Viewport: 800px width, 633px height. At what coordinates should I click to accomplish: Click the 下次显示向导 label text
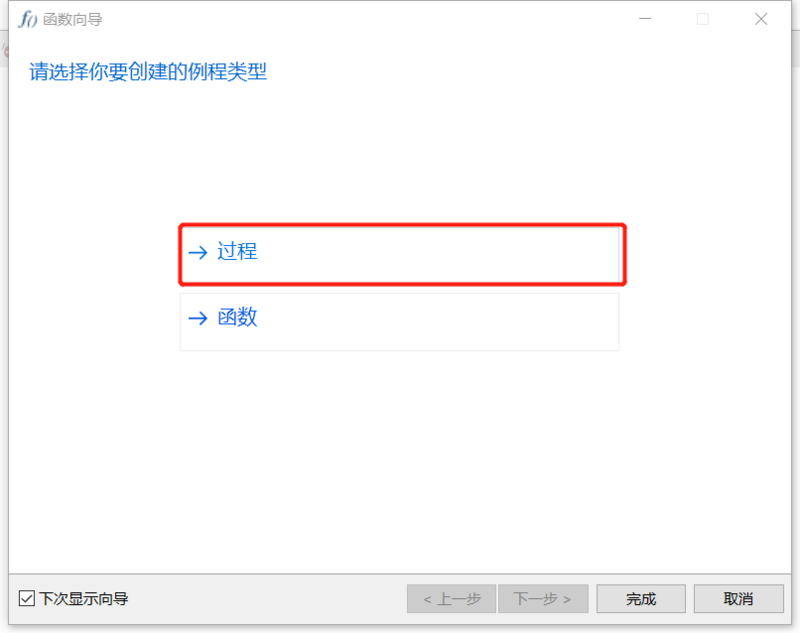pyautogui.click(x=84, y=598)
